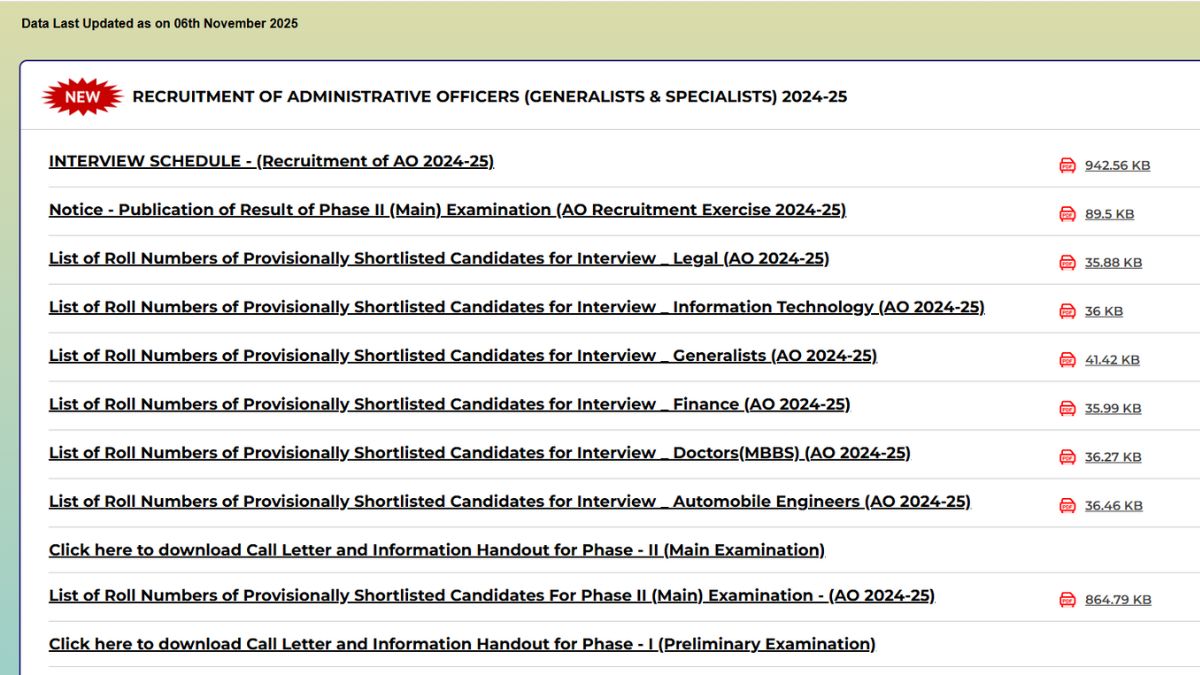1200x675 pixels.
Task: Click PDF icon for Legal shortlist
Action: click(1067, 262)
